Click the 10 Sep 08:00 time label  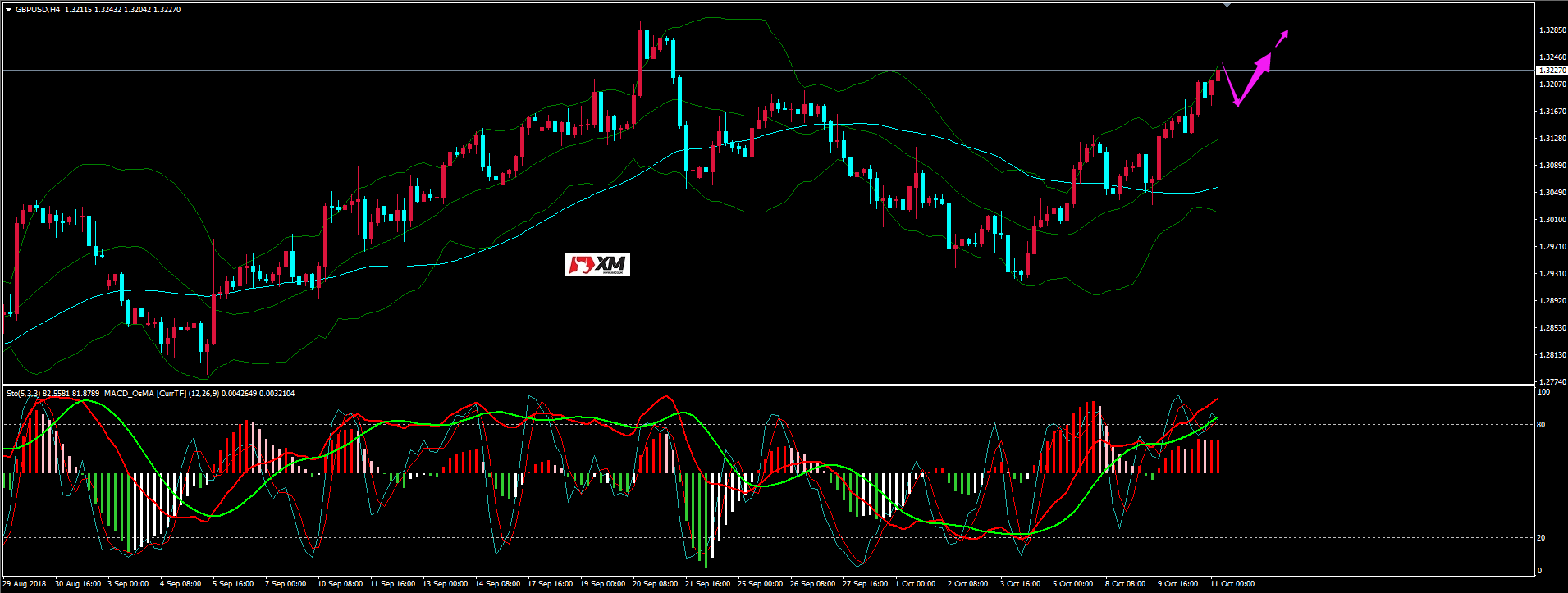341,584
